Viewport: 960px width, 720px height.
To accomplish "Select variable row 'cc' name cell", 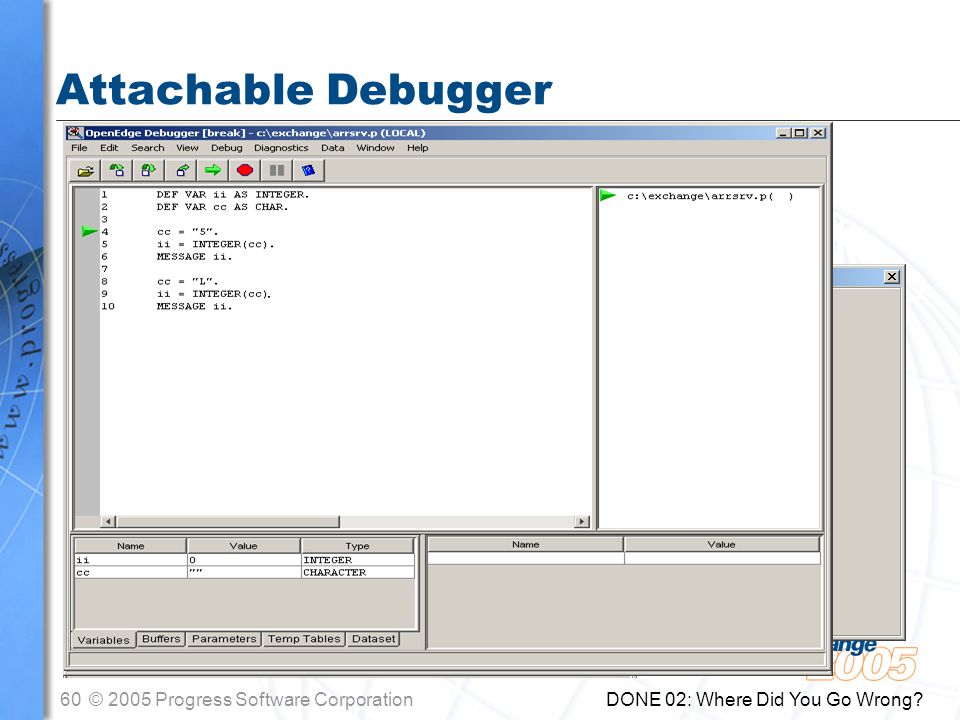I will tap(130, 572).
